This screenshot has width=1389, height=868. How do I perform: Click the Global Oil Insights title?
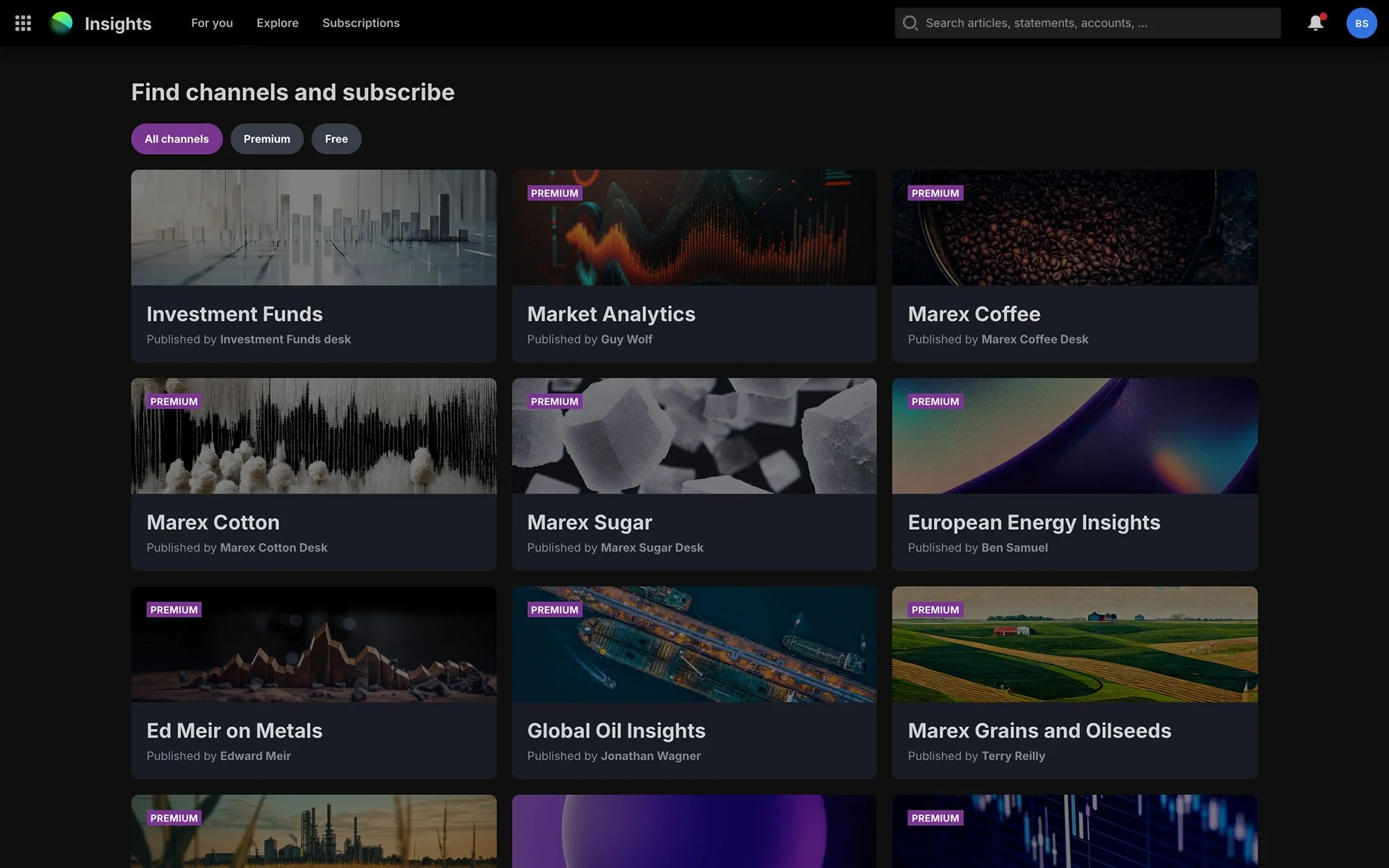pyautogui.click(x=616, y=731)
